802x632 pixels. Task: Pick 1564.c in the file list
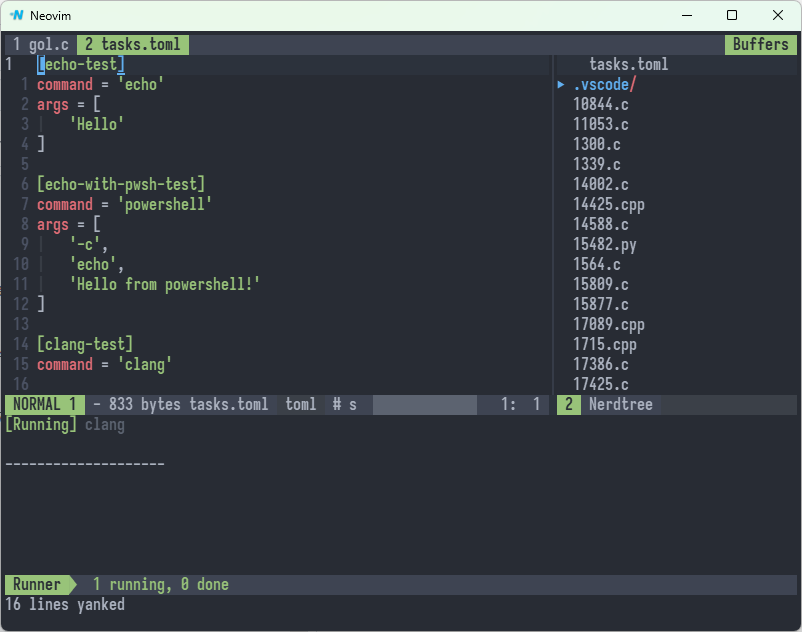click(x=596, y=264)
